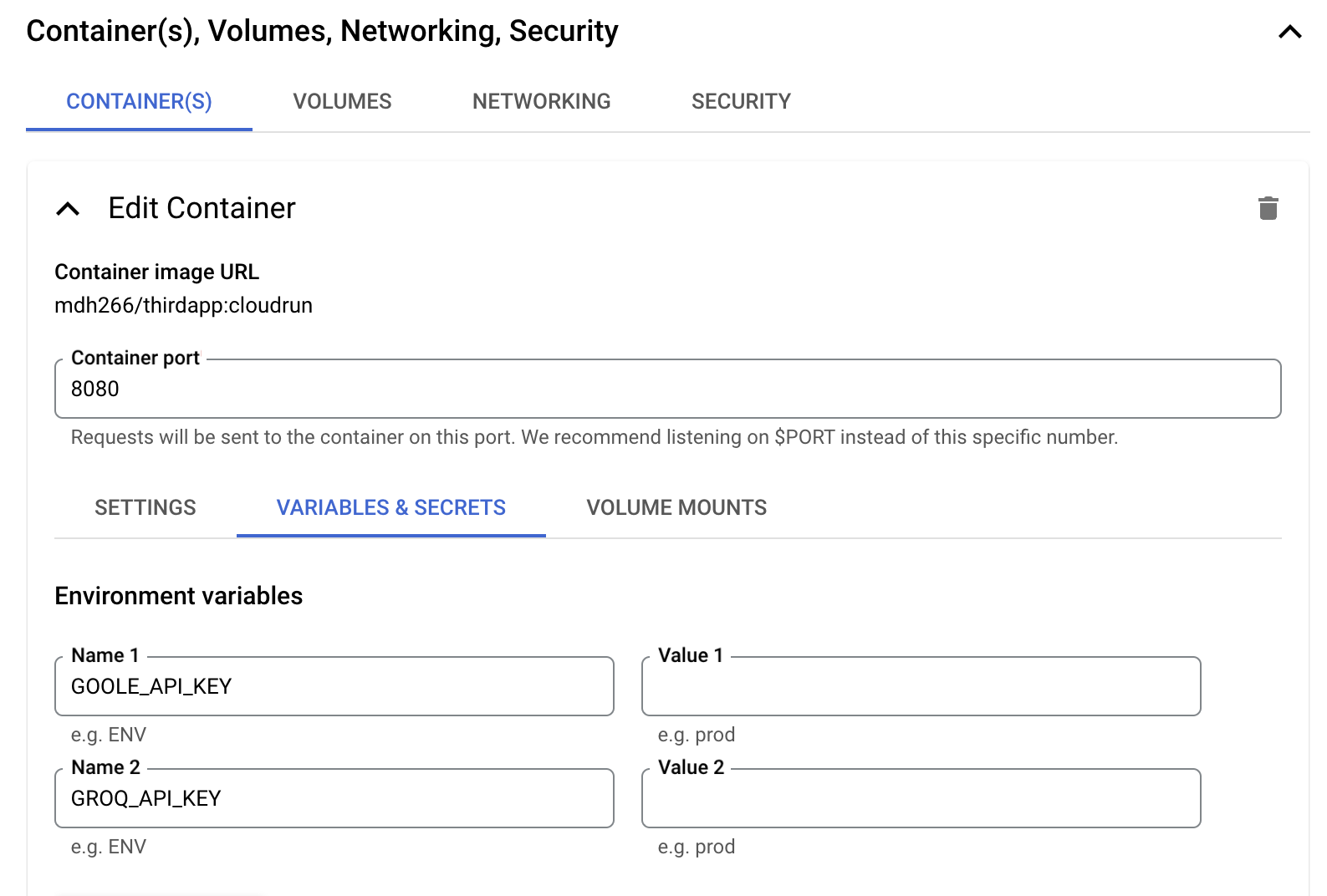Viewport: 1327px width, 896px height.
Task: Click the Container image URL label
Action: point(156,272)
